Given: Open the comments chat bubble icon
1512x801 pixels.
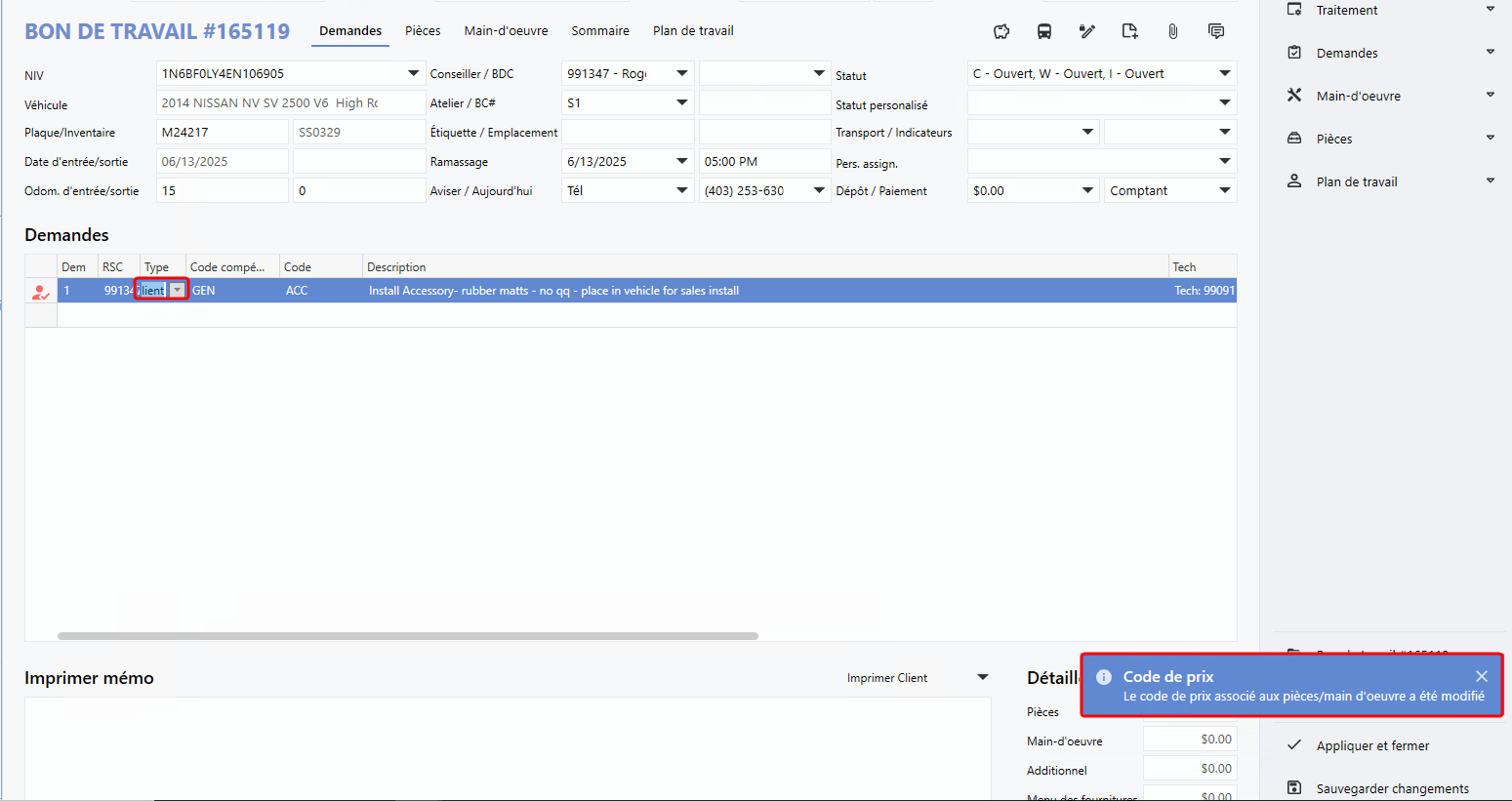Looking at the screenshot, I should tap(1215, 31).
